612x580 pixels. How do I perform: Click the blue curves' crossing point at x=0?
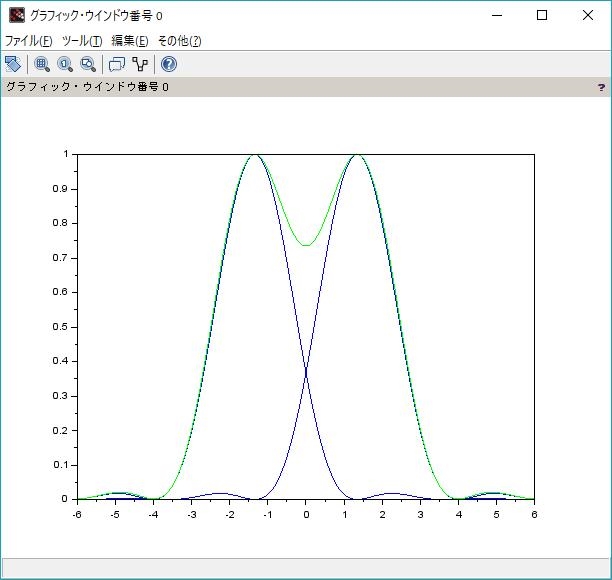(x=306, y=370)
